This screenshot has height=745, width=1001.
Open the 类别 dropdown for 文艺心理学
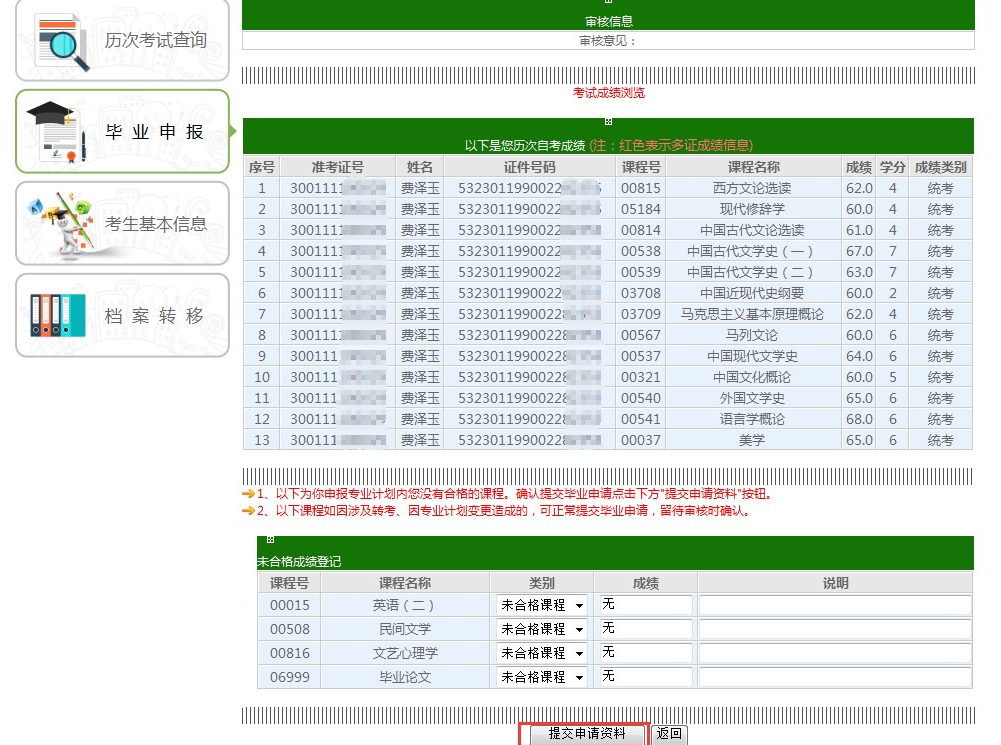tap(543, 653)
